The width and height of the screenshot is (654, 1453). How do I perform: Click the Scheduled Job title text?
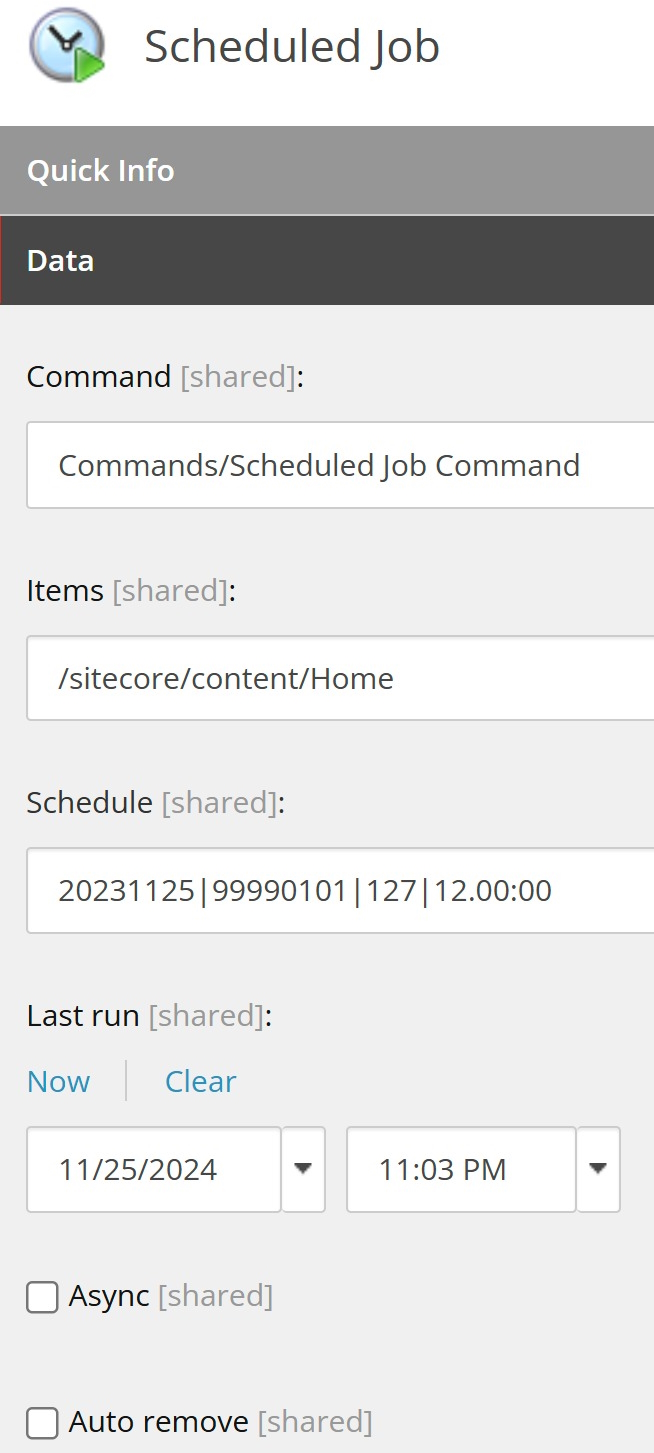coord(292,47)
